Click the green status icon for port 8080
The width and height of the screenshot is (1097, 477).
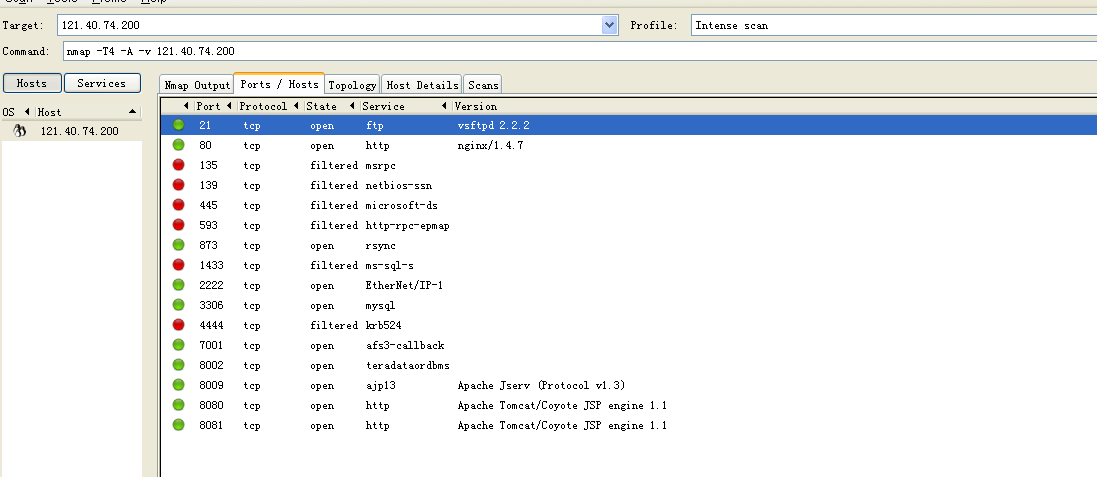178,405
